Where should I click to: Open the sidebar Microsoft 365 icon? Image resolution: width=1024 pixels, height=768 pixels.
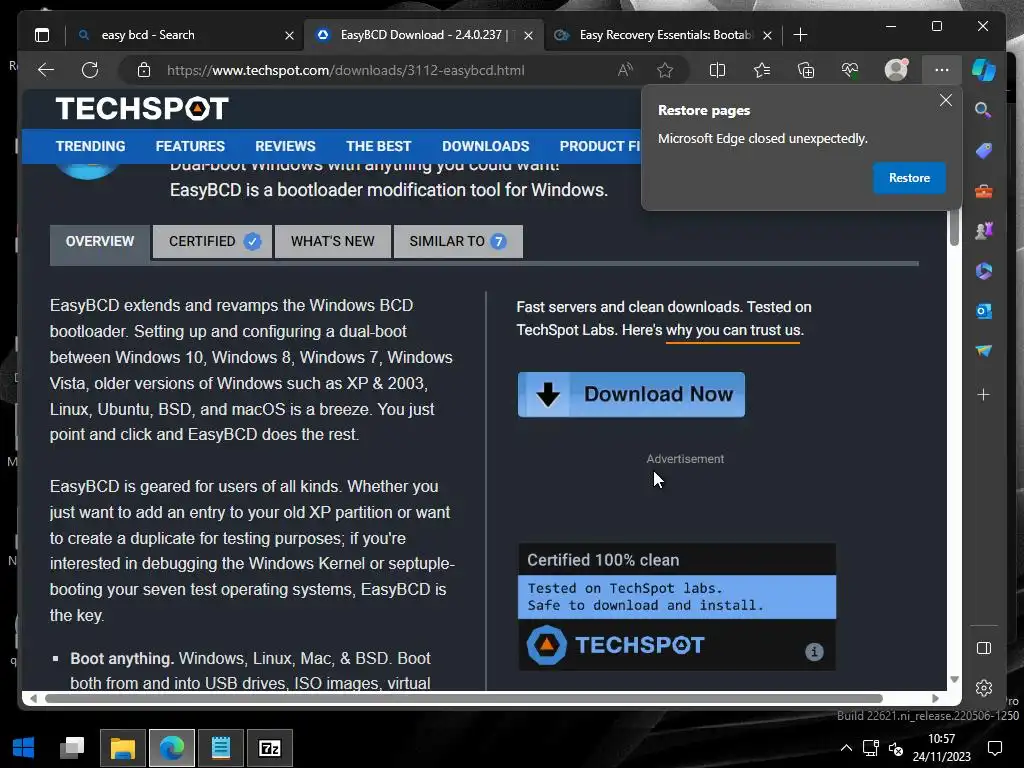pyautogui.click(x=984, y=270)
